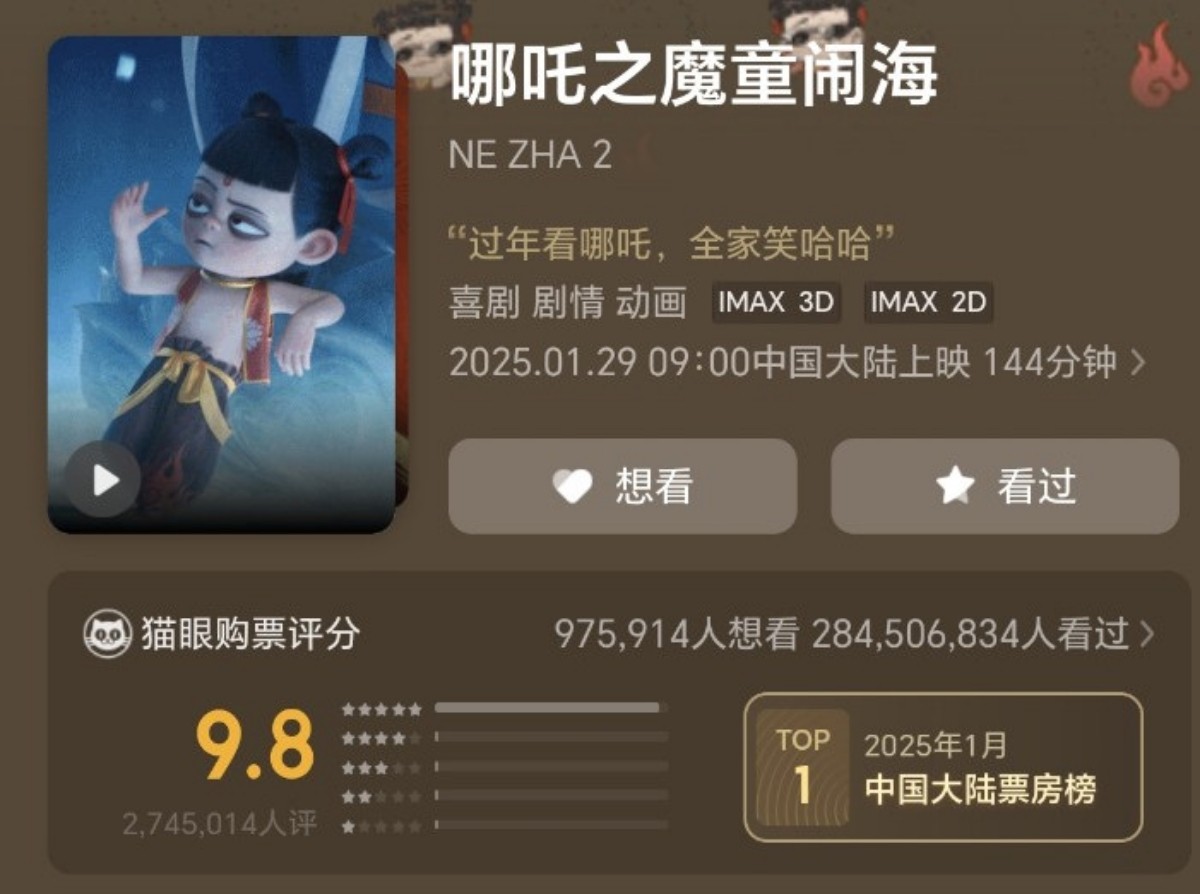Open the Ne Zha movie poster

click(221, 285)
